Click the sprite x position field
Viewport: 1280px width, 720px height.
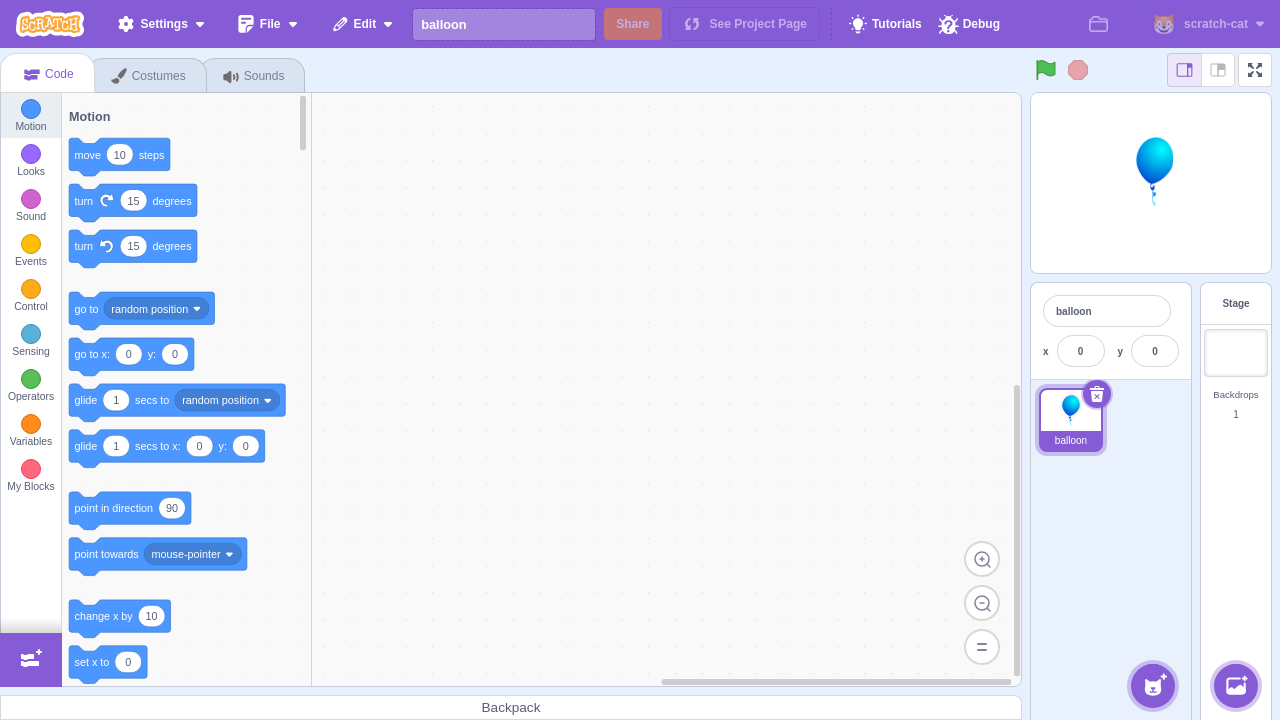click(1081, 351)
